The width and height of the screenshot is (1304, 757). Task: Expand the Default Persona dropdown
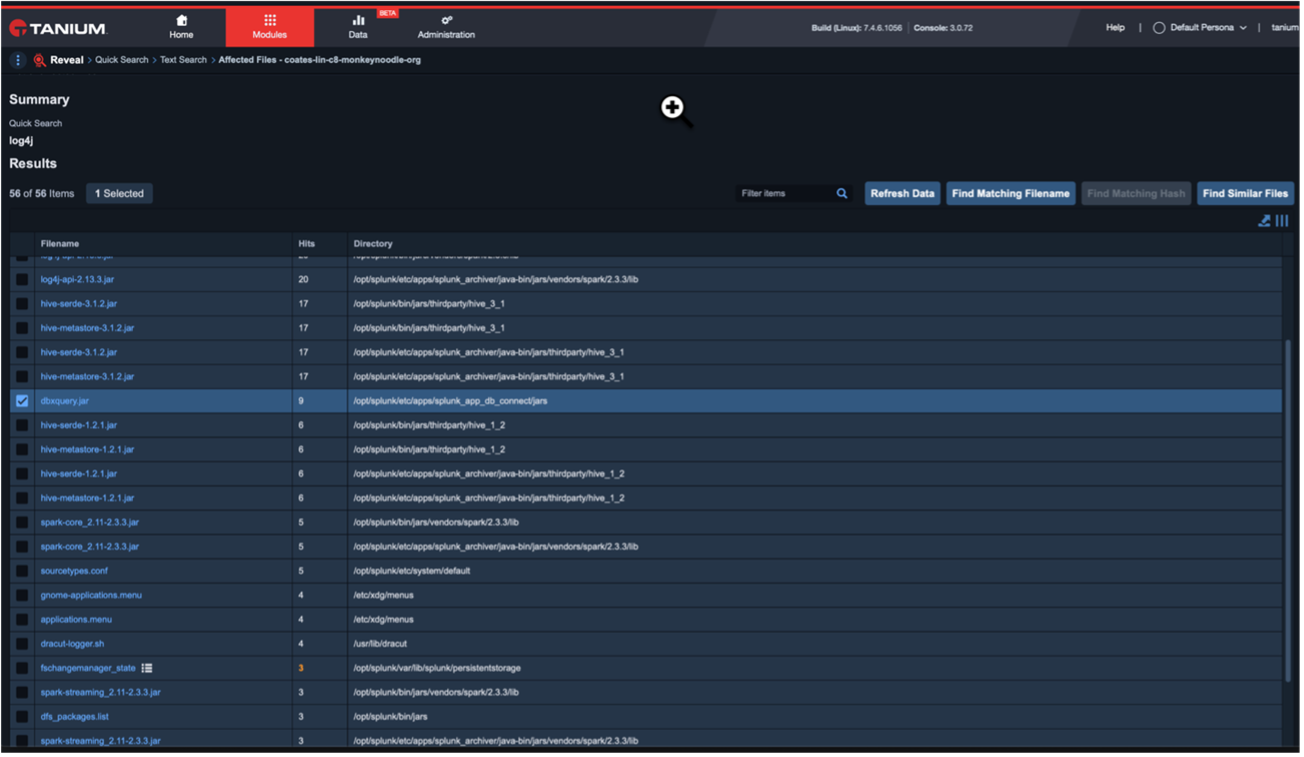point(1200,28)
